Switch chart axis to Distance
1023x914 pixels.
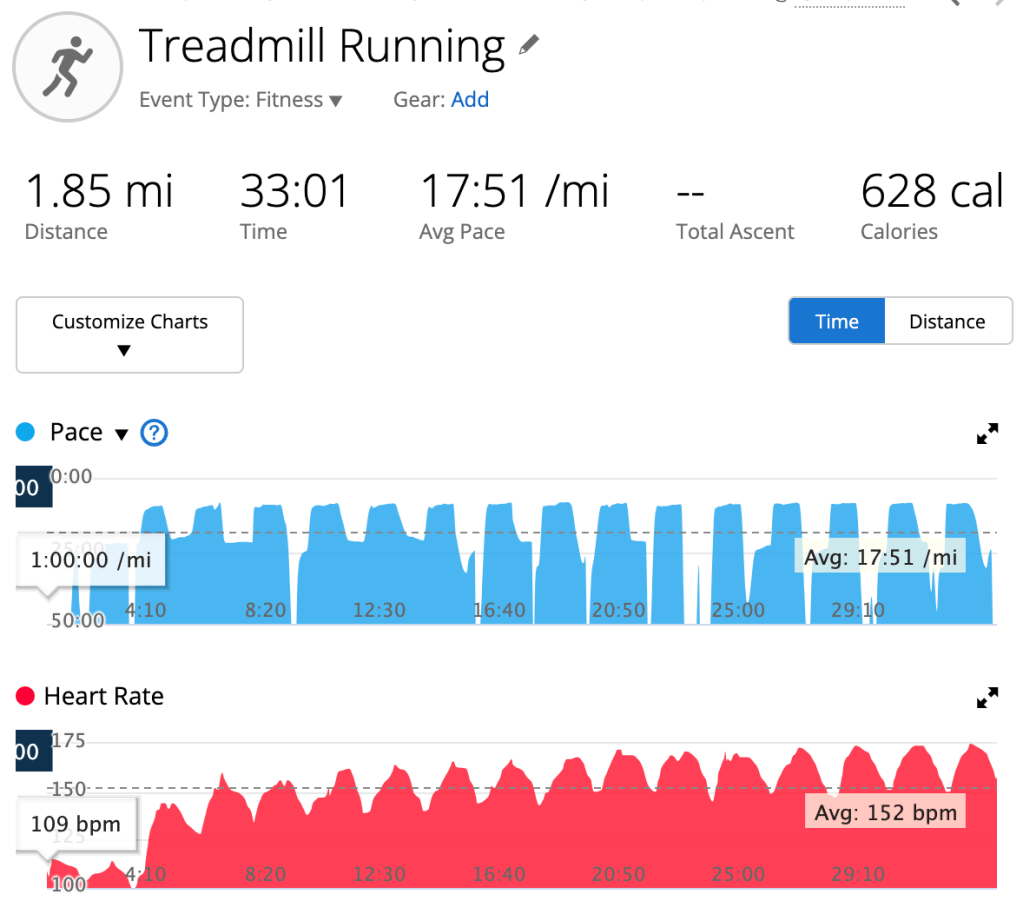click(947, 322)
